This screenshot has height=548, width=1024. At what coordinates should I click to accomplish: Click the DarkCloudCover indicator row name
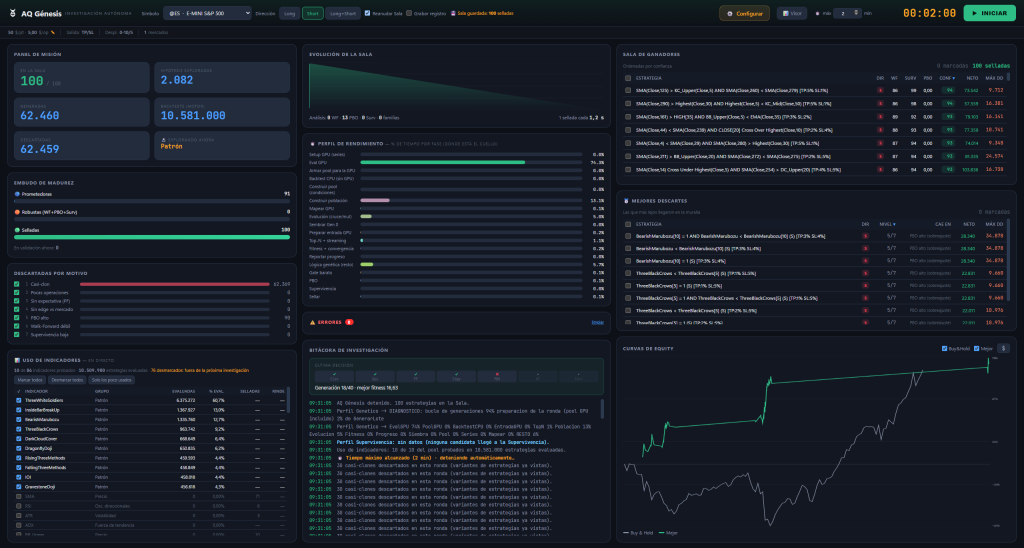tap(42, 439)
